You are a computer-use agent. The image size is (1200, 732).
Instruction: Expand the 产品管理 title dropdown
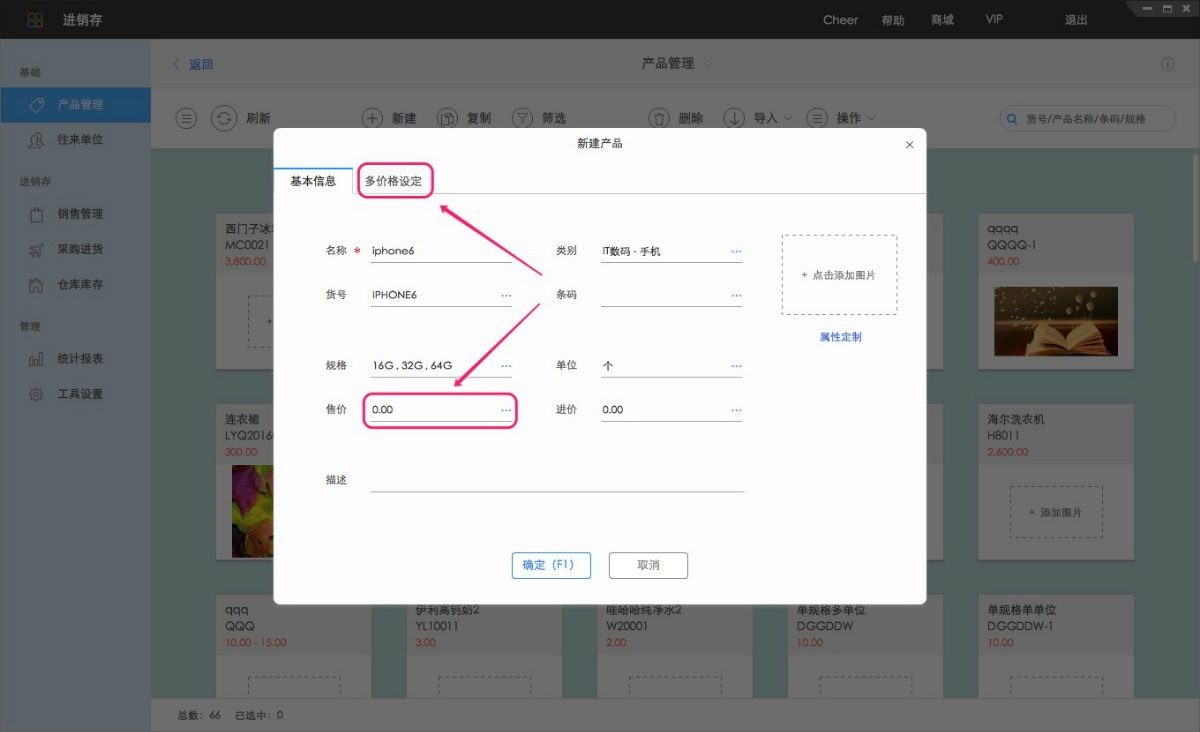click(x=707, y=63)
